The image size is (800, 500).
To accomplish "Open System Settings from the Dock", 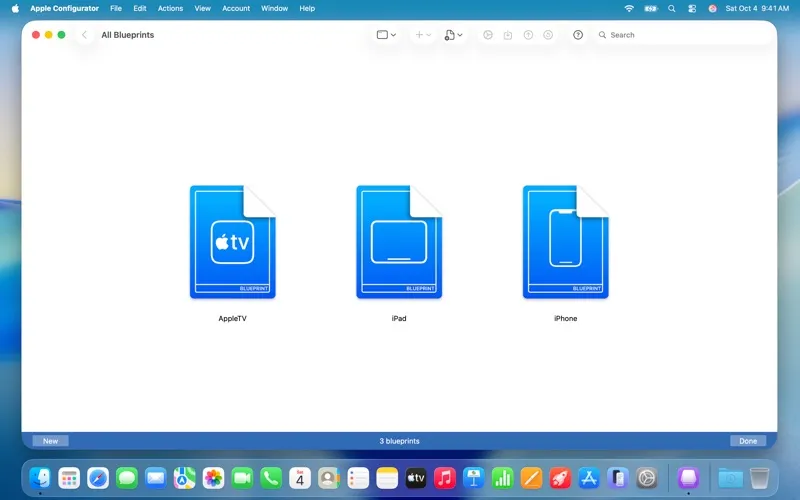I will click(647, 478).
